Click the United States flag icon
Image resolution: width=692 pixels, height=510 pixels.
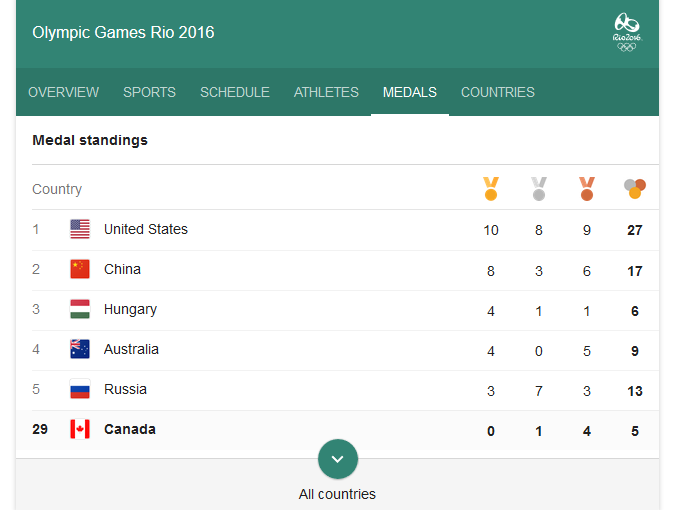[80, 229]
